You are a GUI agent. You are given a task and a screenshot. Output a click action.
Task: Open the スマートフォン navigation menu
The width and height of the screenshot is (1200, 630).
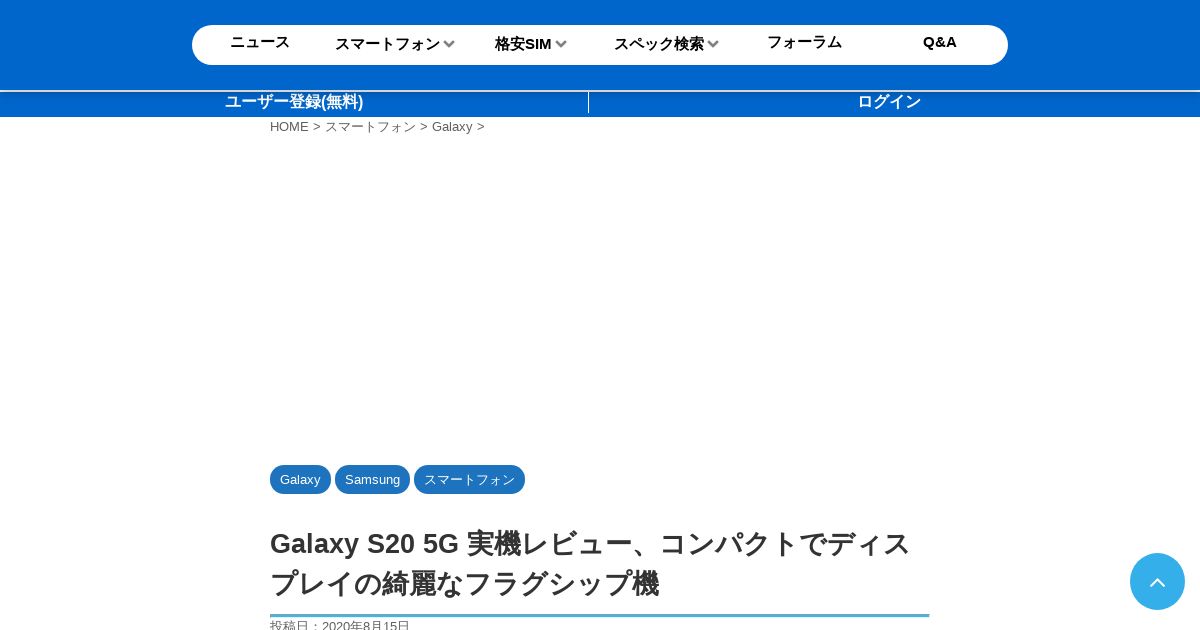click(387, 44)
